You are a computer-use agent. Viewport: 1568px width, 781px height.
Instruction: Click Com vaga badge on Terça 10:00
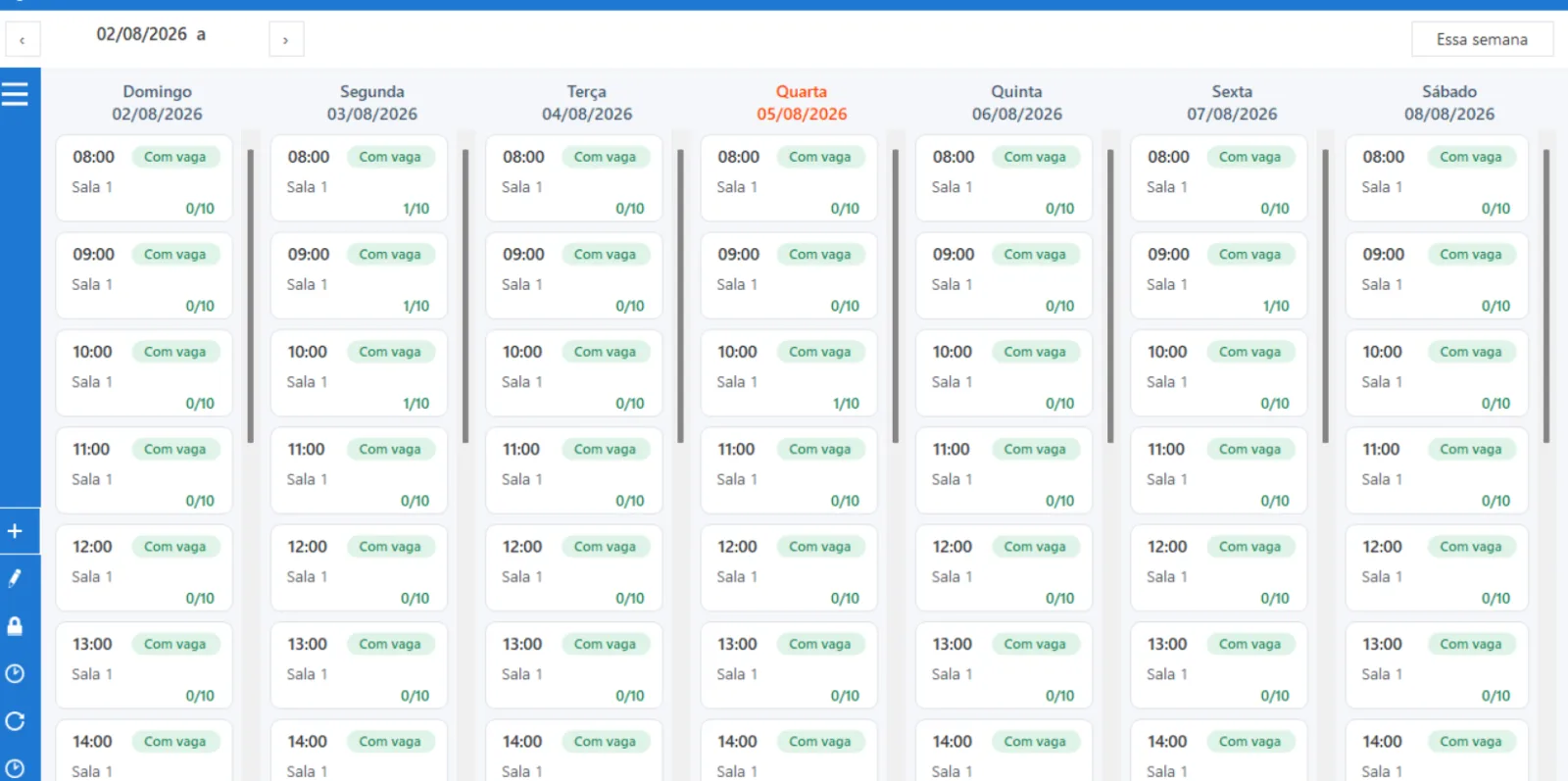[606, 352]
